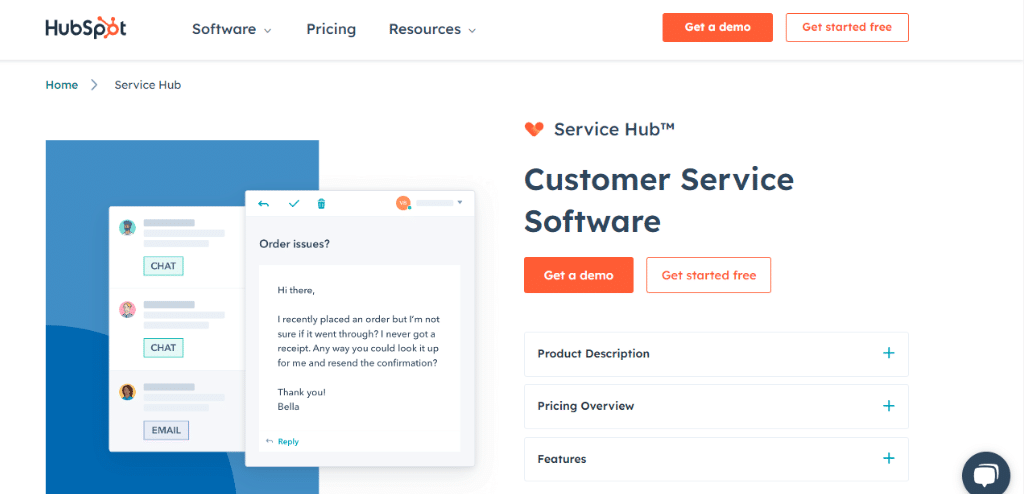Click the Service Hub™ label
Screen dimensions: 1024x494
click(614, 129)
